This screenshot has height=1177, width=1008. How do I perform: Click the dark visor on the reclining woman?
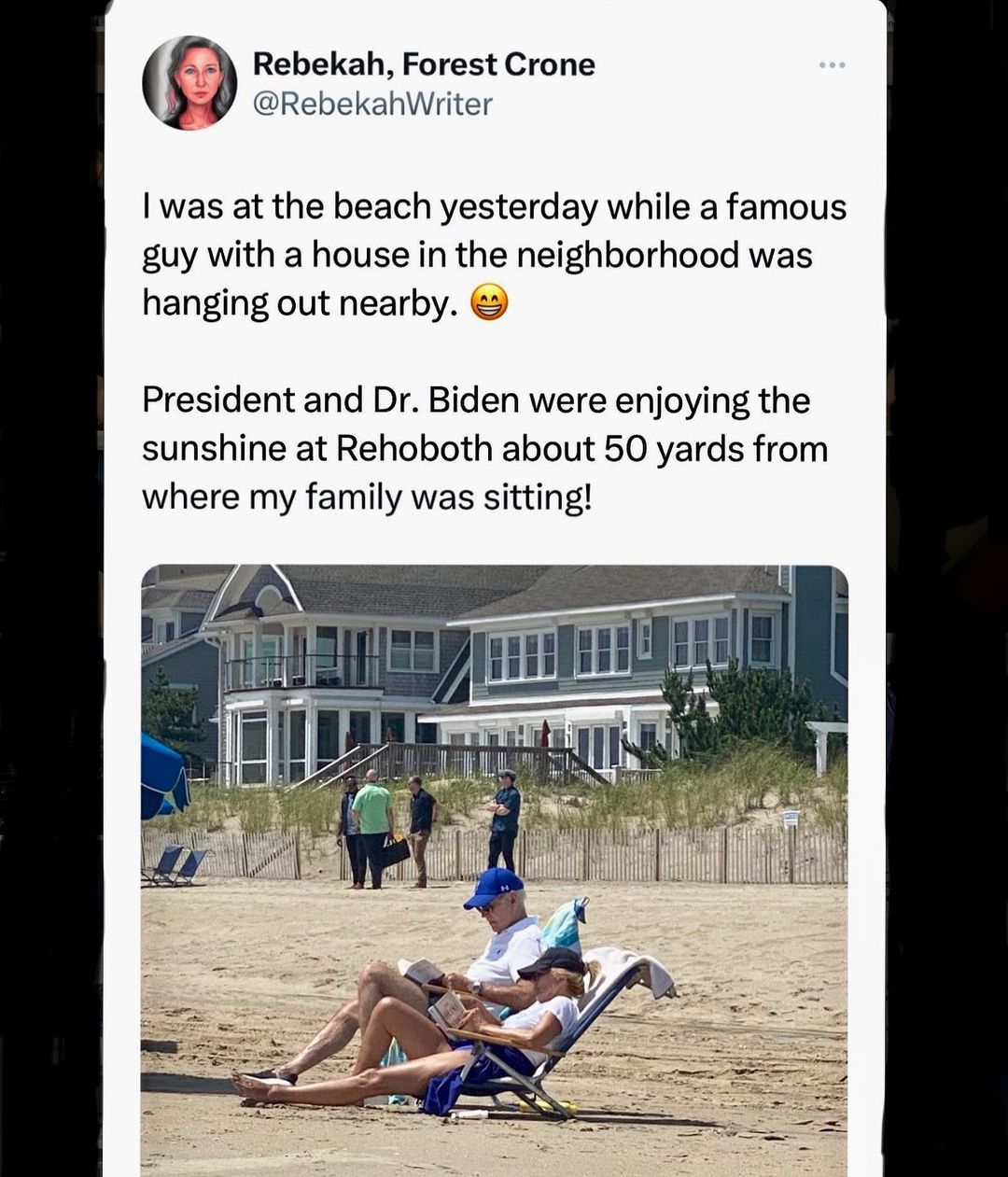point(551,962)
